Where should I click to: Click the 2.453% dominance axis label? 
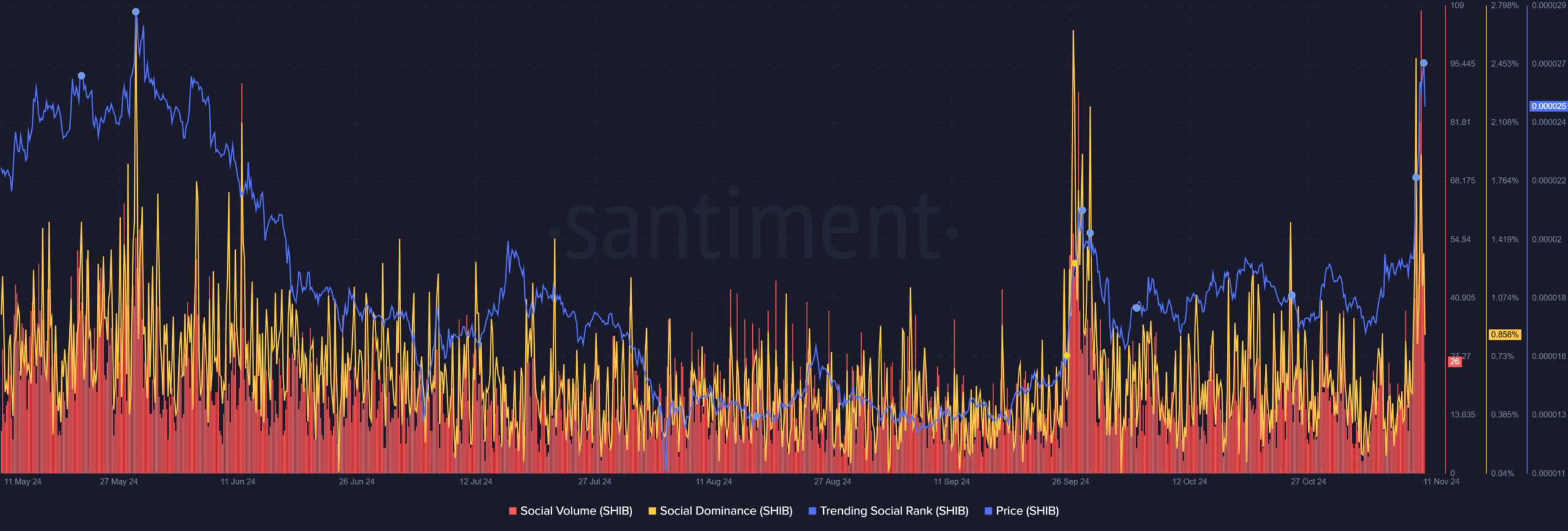point(1505,64)
